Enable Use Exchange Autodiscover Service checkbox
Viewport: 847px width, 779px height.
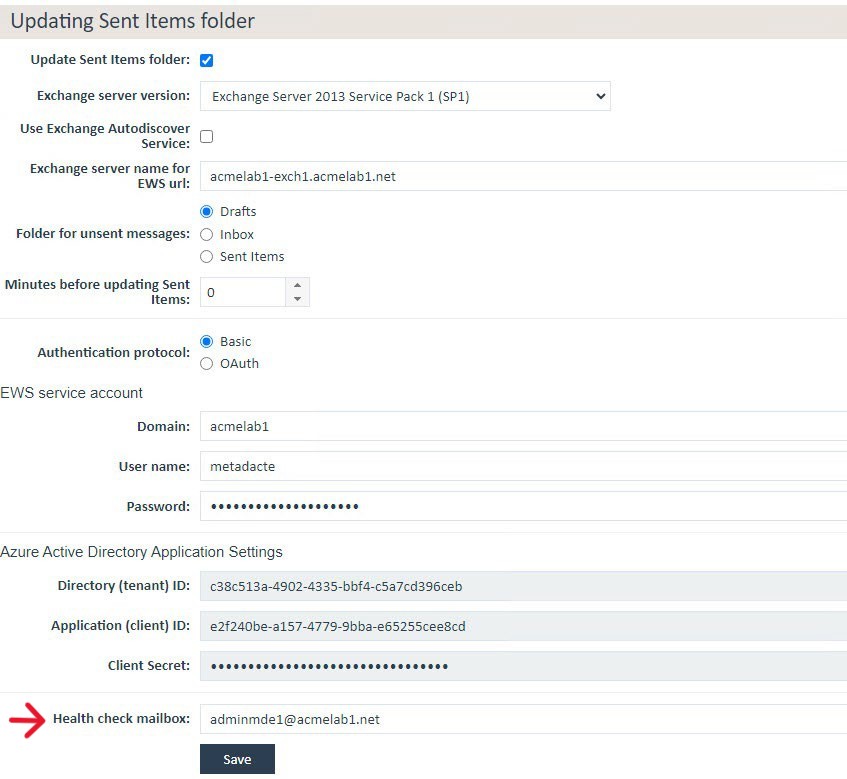pyautogui.click(x=207, y=136)
